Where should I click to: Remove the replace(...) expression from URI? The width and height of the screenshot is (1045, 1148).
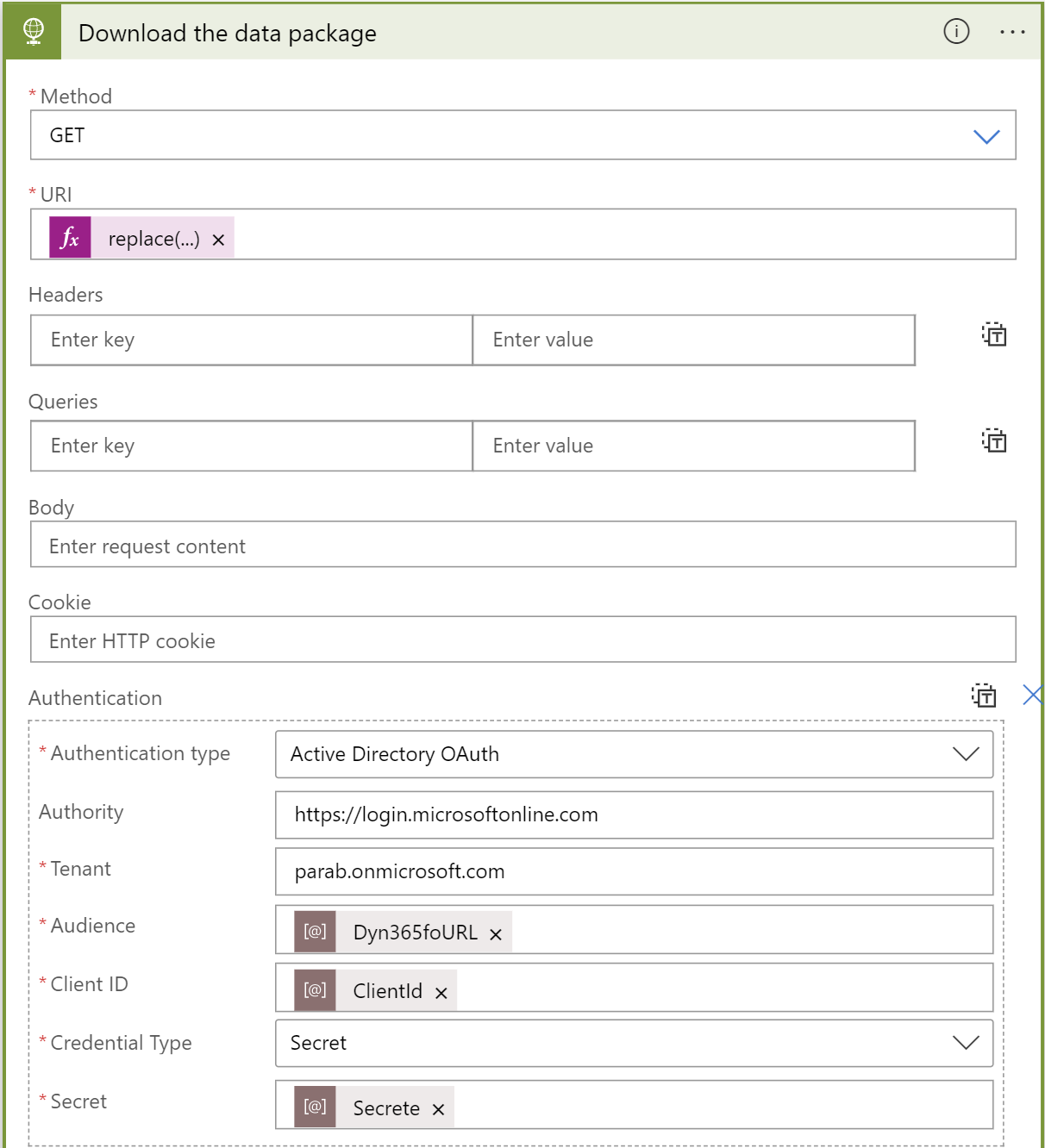tap(219, 238)
